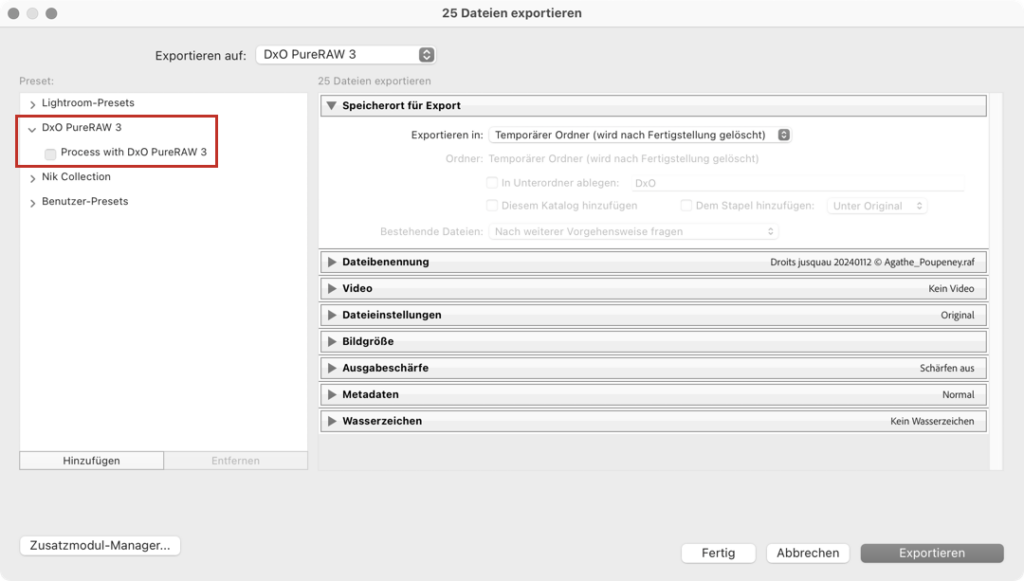Image resolution: width=1024 pixels, height=581 pixels.
Task: Expand the Wasserzeichen section
Action: coord(332,421)
